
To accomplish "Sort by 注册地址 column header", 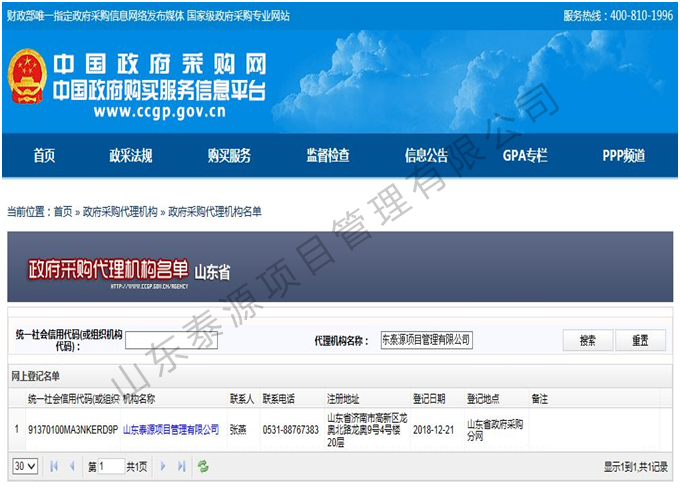I will pyautogui.click(x=343, y=399).
